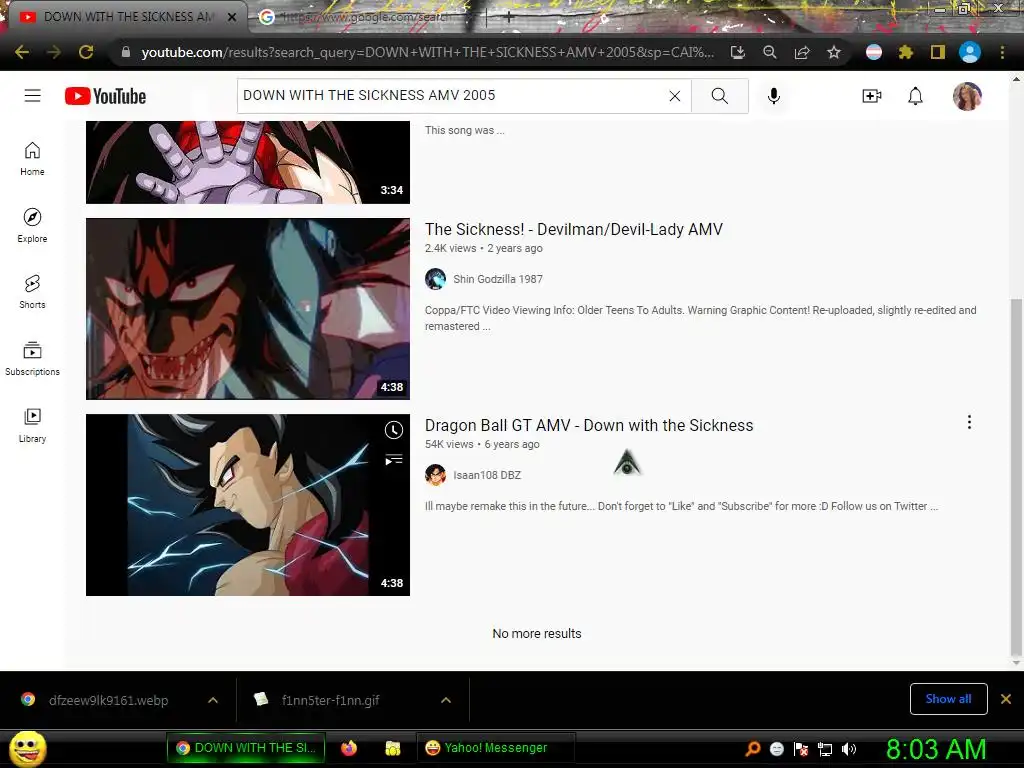This screenshot has width=1024, height=768.
Task: Open the f1nn5ter-f1nn.gif downloaded file
Action: 330,700
